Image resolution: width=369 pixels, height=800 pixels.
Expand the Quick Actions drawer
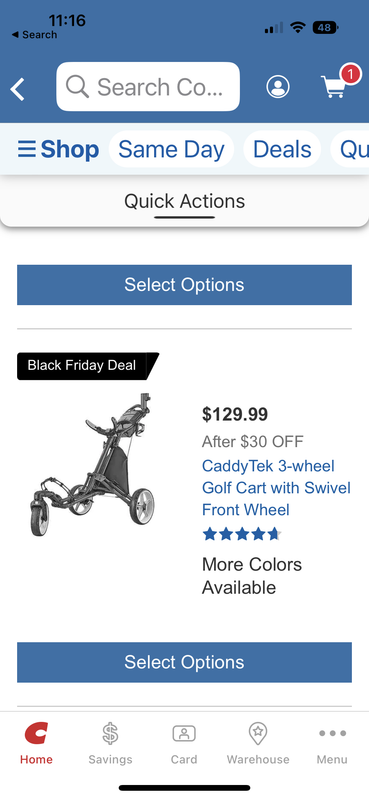point(184,201)
